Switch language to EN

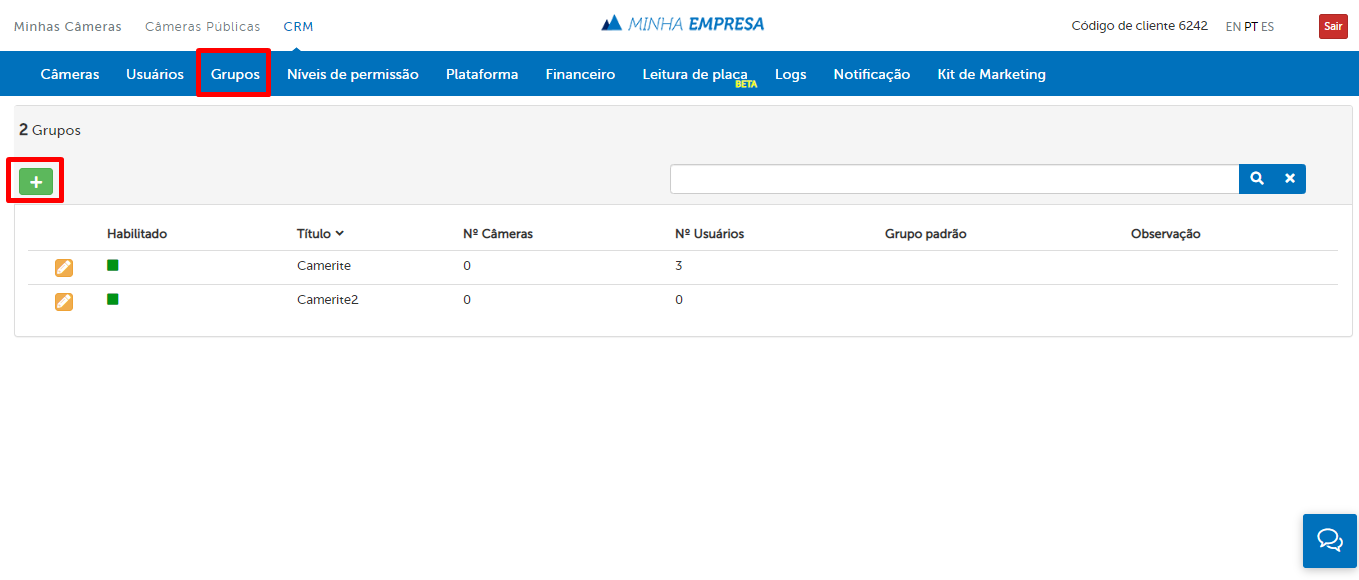[1233, 27]
